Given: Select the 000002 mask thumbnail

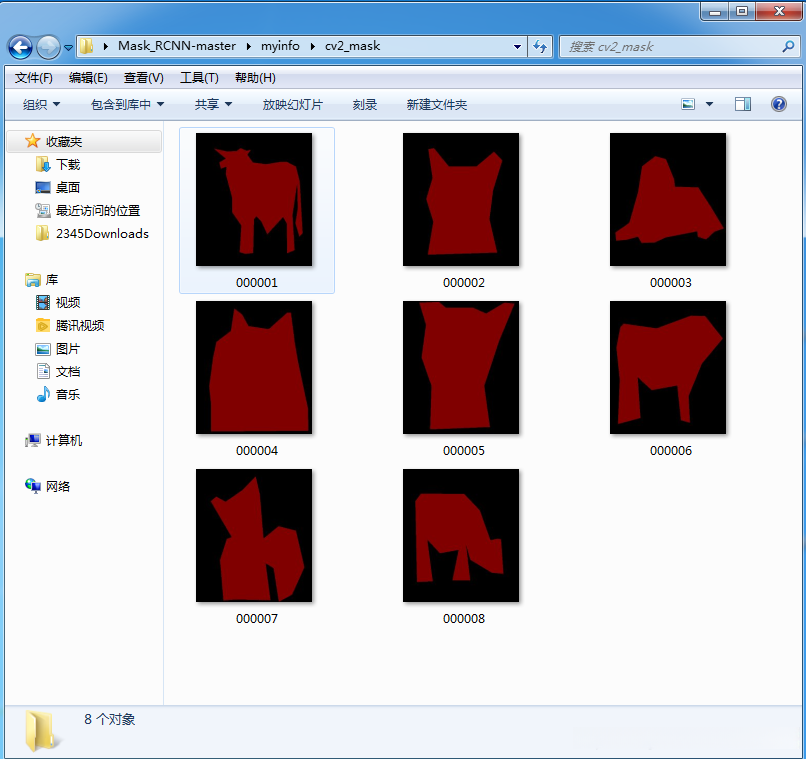Looking at the screenshot, I should click(x=461, y=199).
